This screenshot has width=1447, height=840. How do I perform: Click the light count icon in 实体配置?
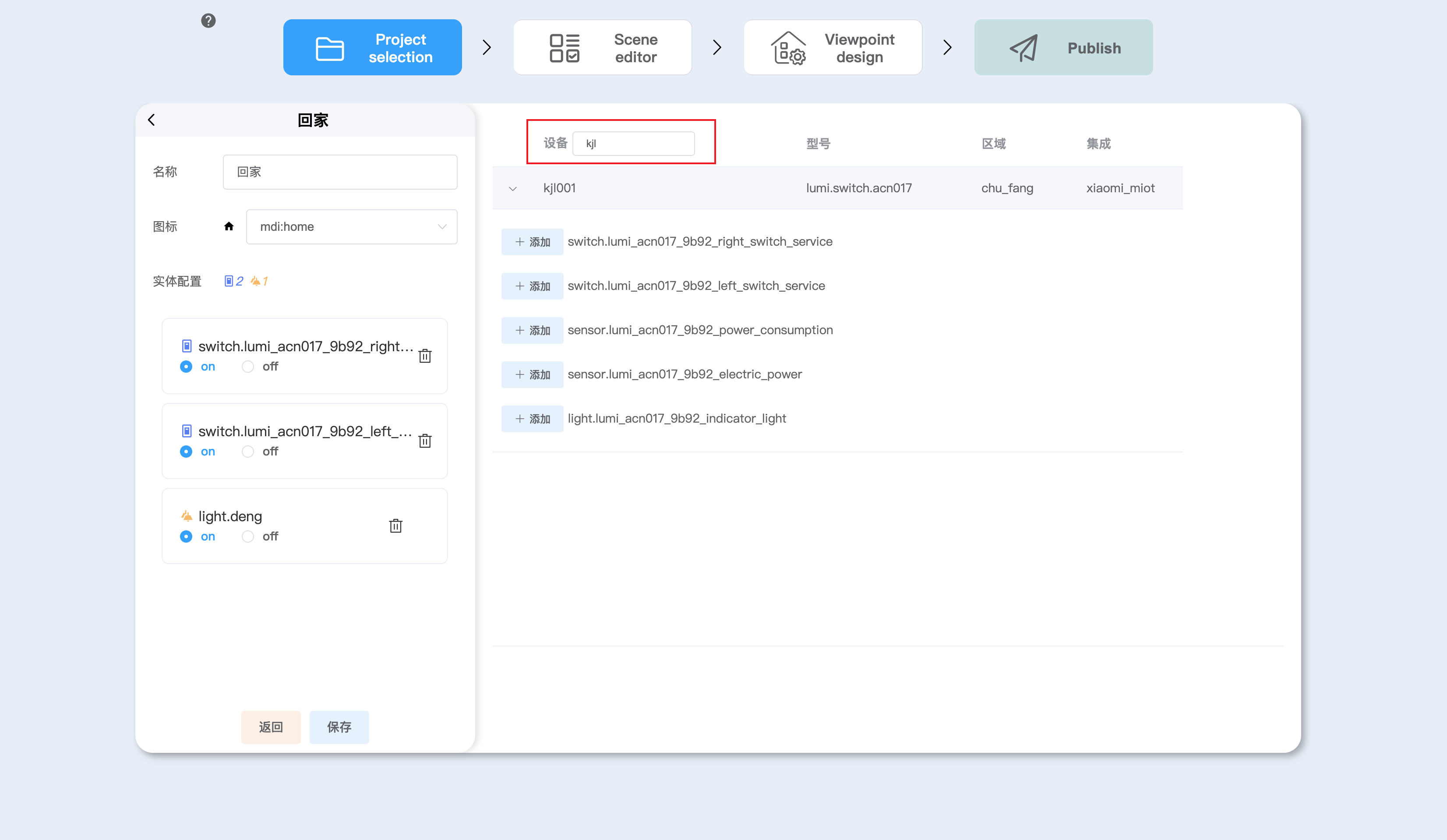(255, 281)
